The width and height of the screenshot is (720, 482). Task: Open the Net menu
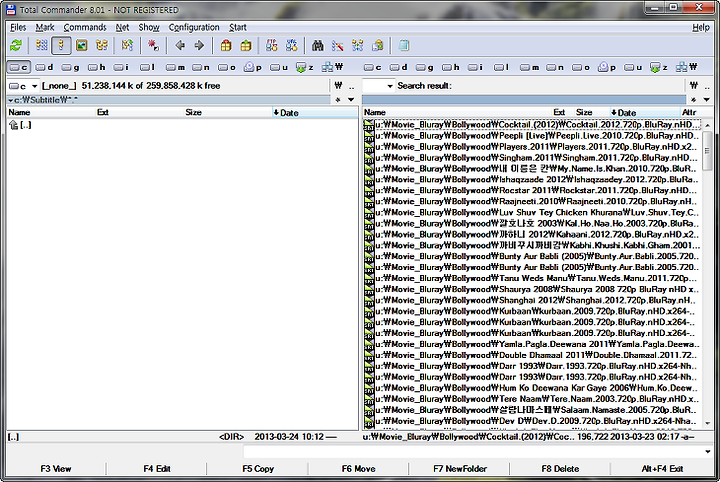click(x=122, y=28)
